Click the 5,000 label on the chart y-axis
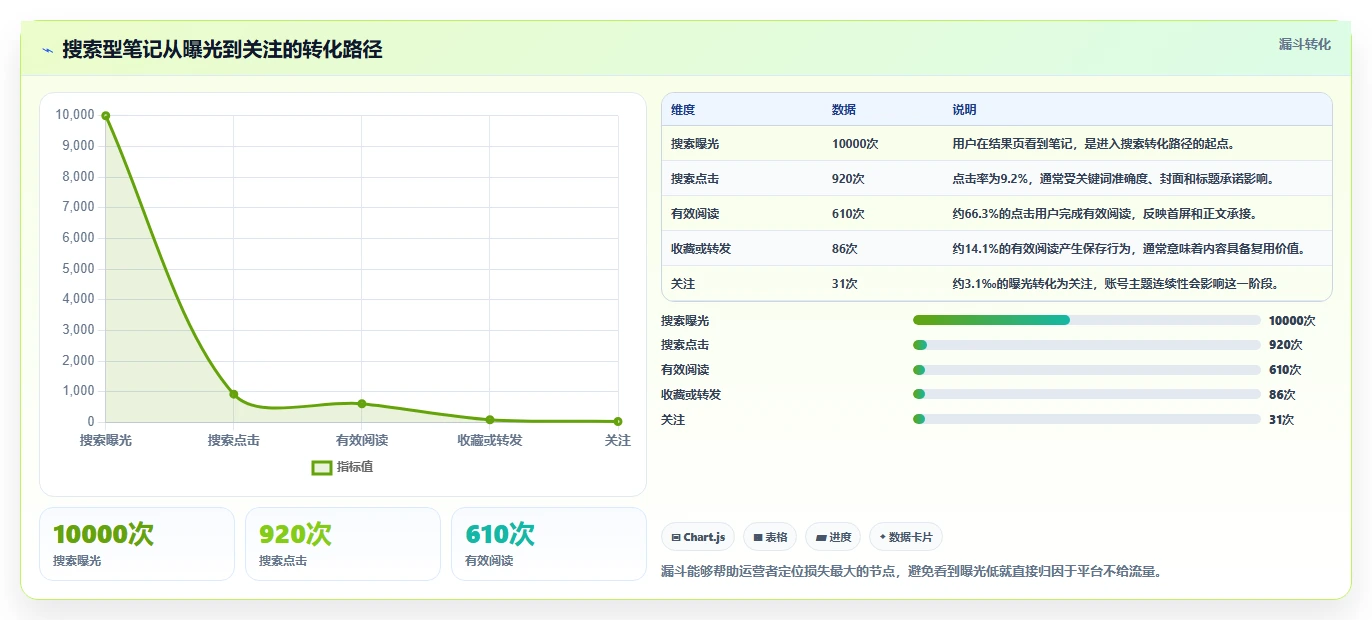 (78, 269)
